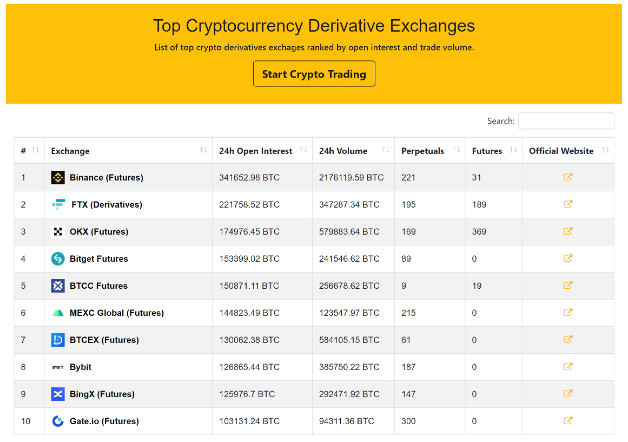The height and width of the screenshot is (442, 628).
Task: Click the 24h Volume header label
Action: [343, 151]
